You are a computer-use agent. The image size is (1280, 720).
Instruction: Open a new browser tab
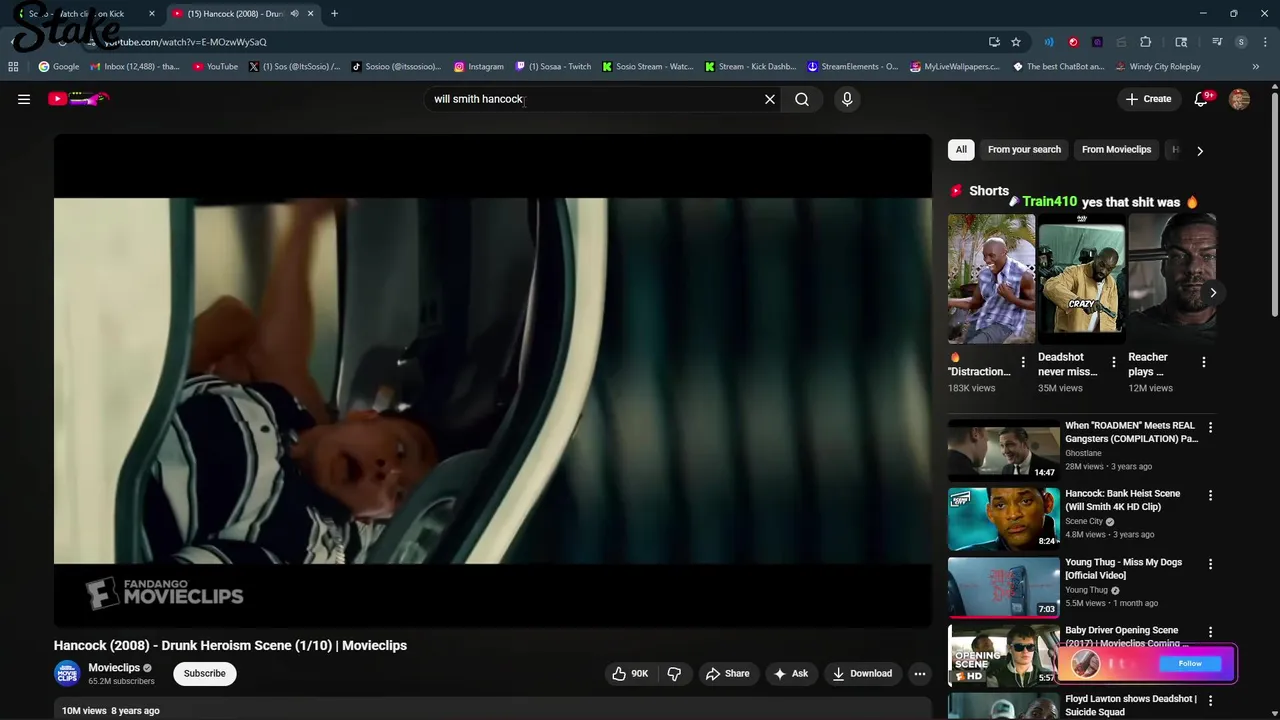coord(334,13)
